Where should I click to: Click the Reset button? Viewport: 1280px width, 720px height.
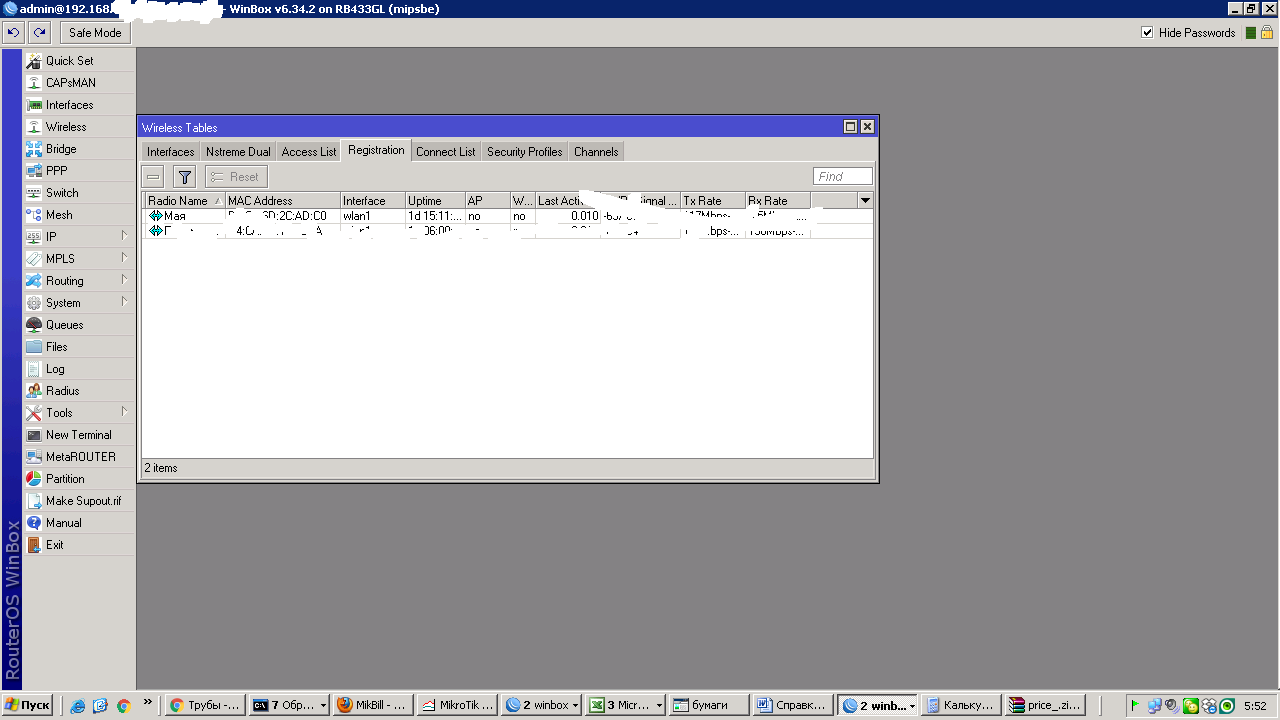click(x=236, y=177)
